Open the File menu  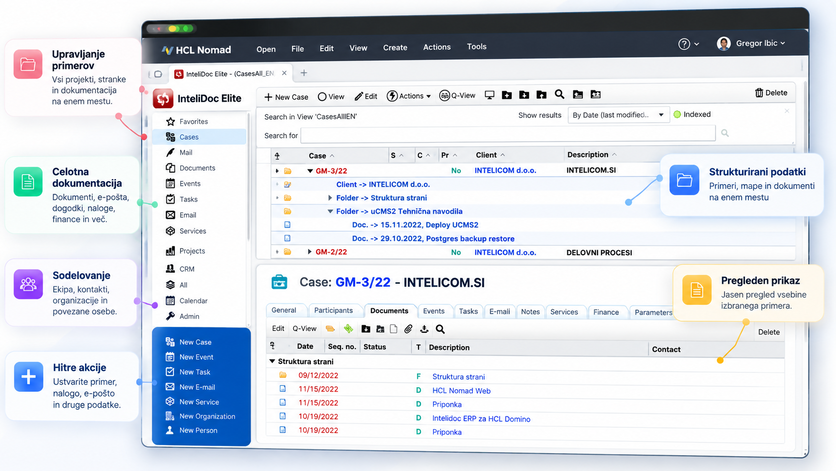298,49
